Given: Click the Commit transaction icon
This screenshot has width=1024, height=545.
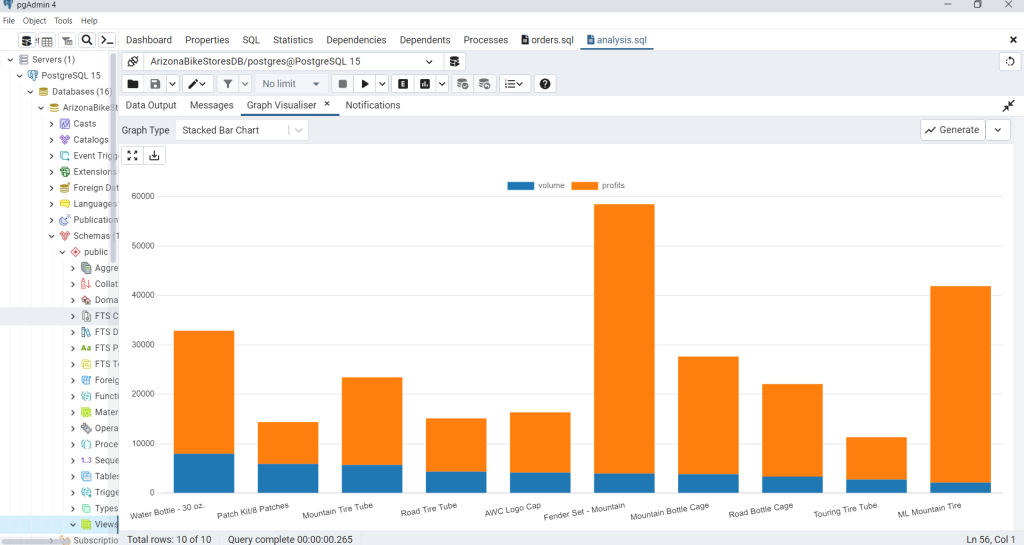Looking at the screenshot, I should pos(462,84).
